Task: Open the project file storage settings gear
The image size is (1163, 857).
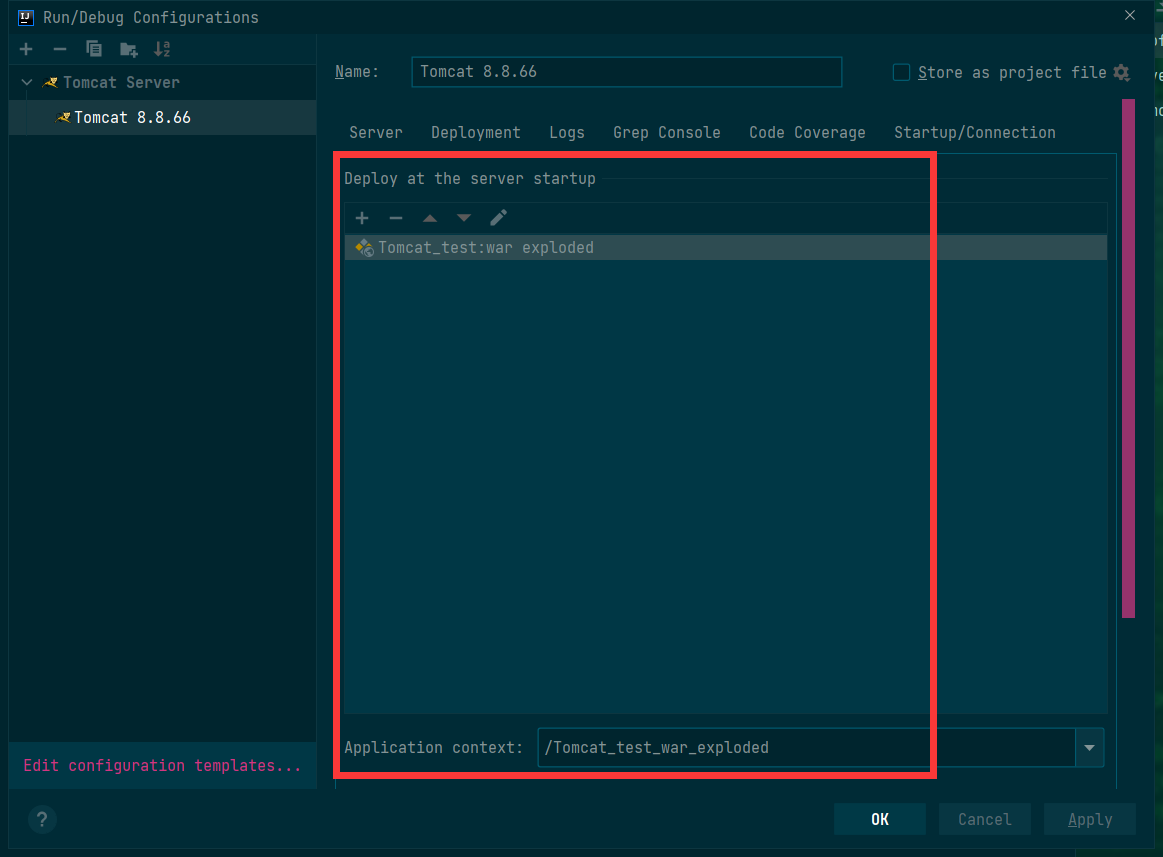Action: click(1121, 72)
